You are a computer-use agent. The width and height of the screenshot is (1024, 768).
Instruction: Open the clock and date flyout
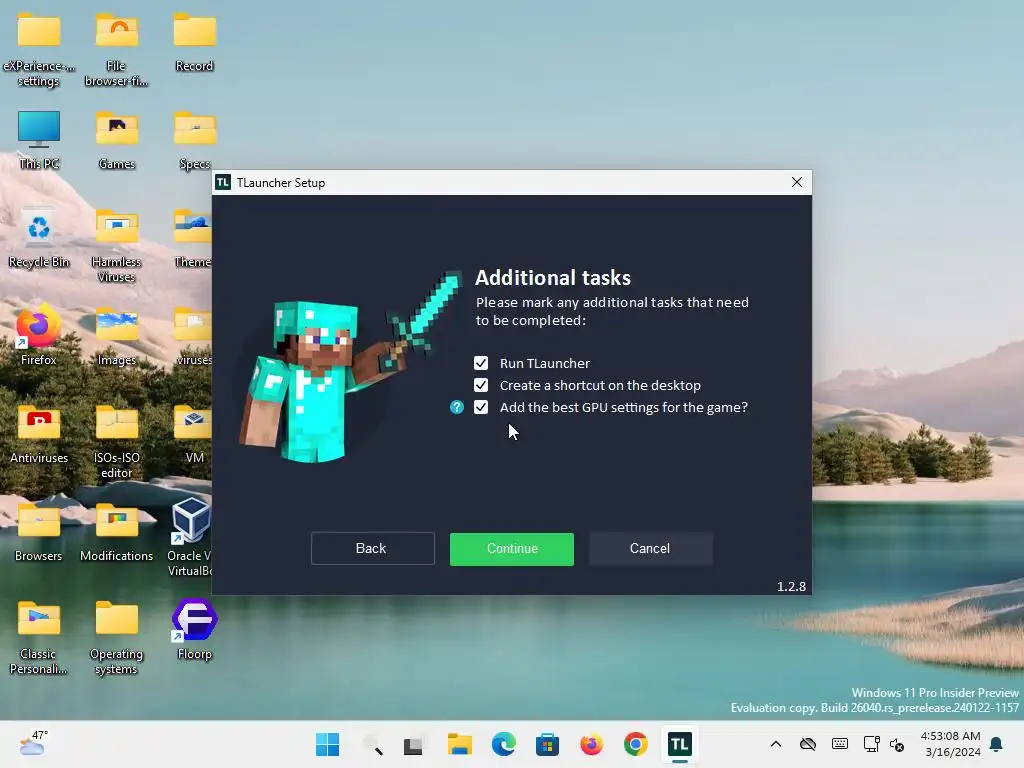point(951,744)
